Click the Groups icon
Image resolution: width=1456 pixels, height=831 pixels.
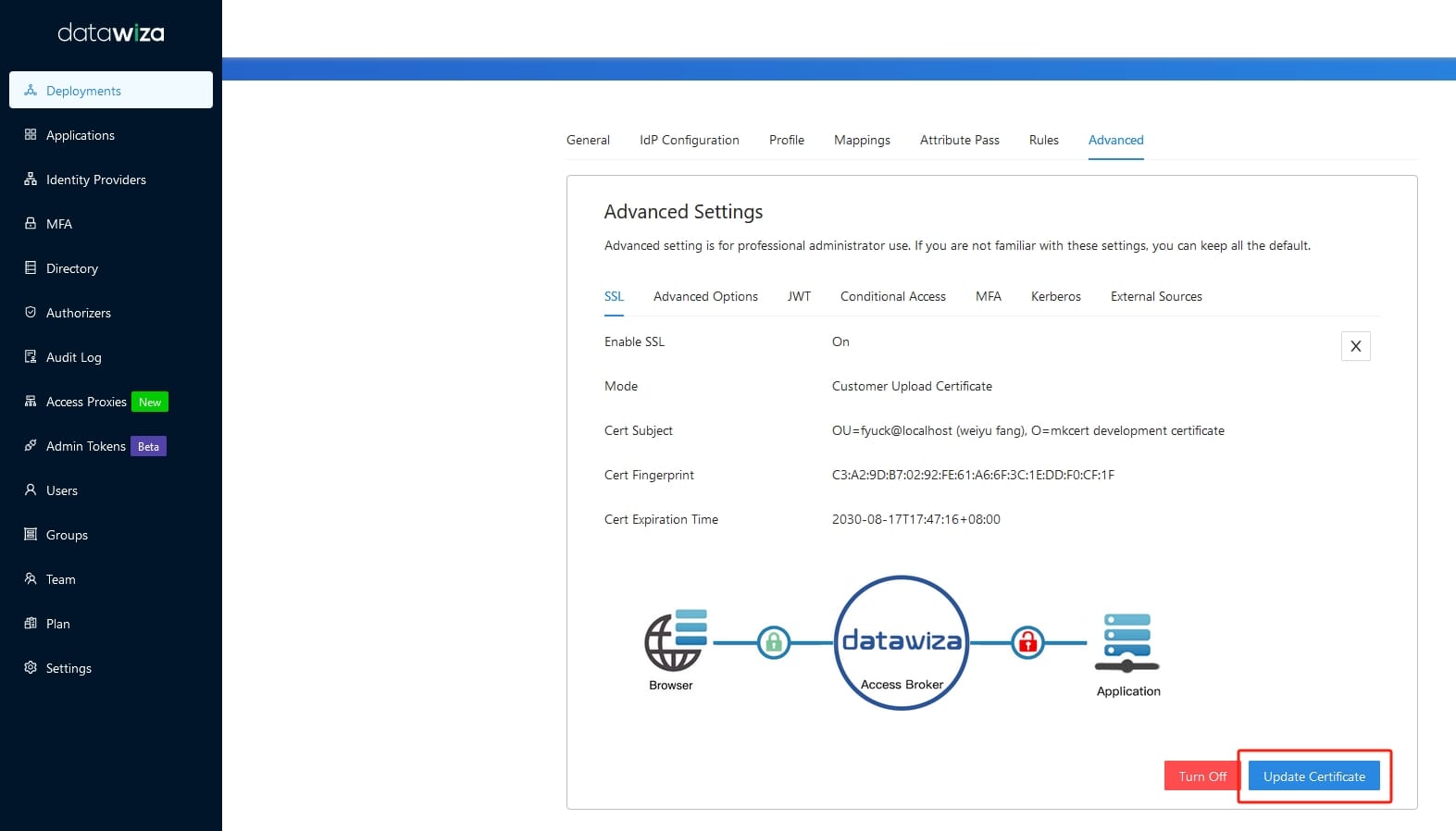[x=31, y=534]
